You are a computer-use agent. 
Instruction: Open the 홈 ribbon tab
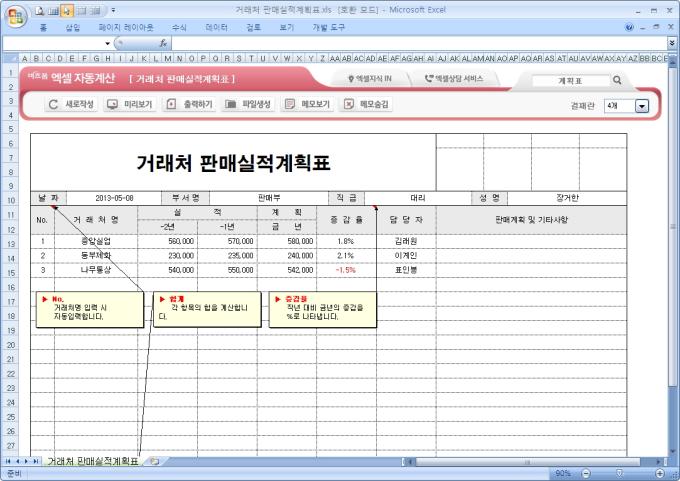pyautogui.click(x=43, y=27)
